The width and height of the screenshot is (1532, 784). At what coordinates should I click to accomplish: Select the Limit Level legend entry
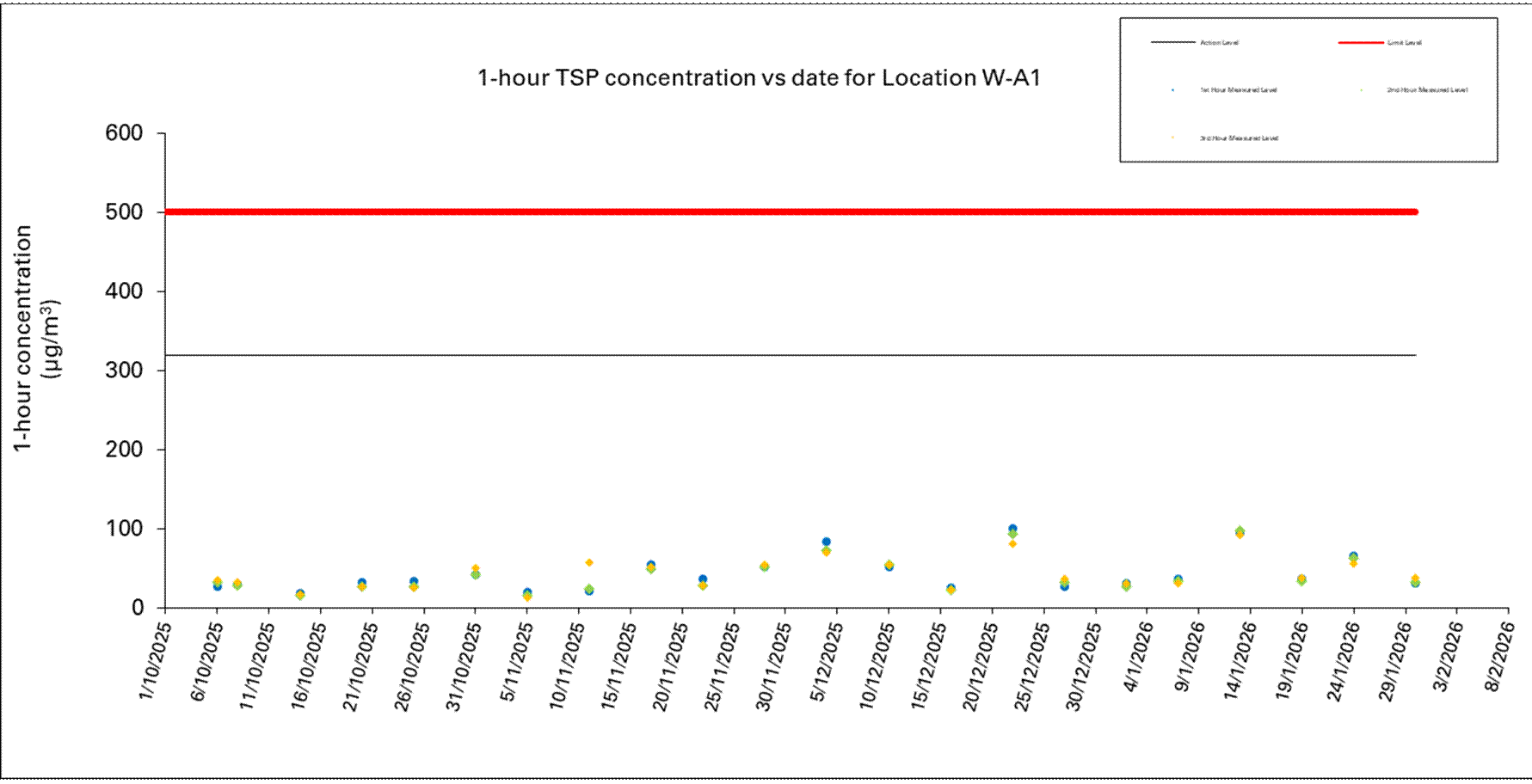[x=1404, y=42]
